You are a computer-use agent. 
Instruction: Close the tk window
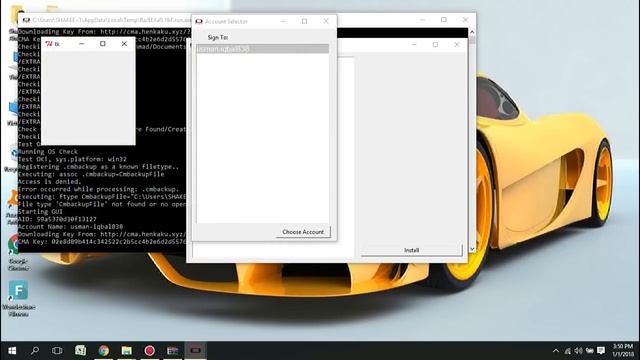coord(124,44)
